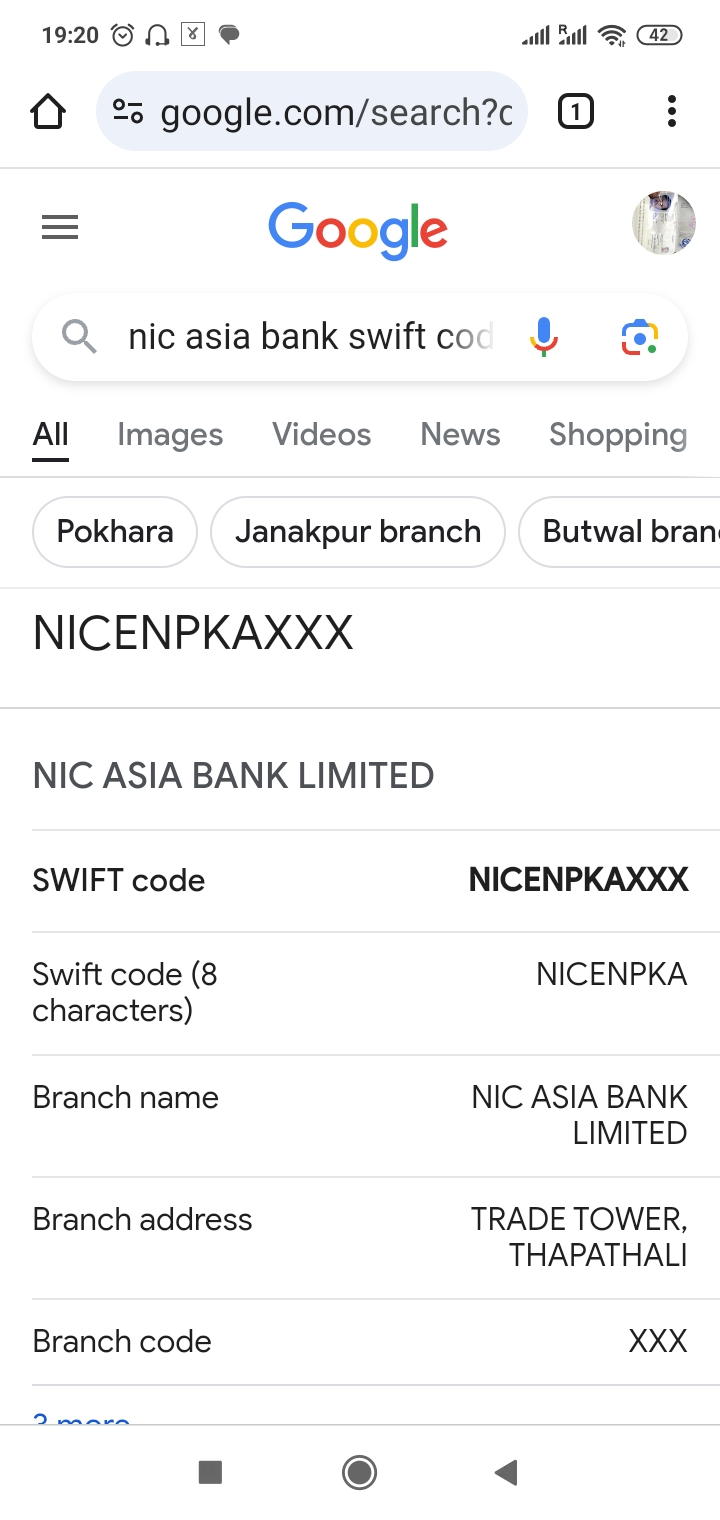Switch to the Images tab
Image resolution: width=720 pixels, height=1520 pixels.
pyautogui.click(x=170, y=435)
